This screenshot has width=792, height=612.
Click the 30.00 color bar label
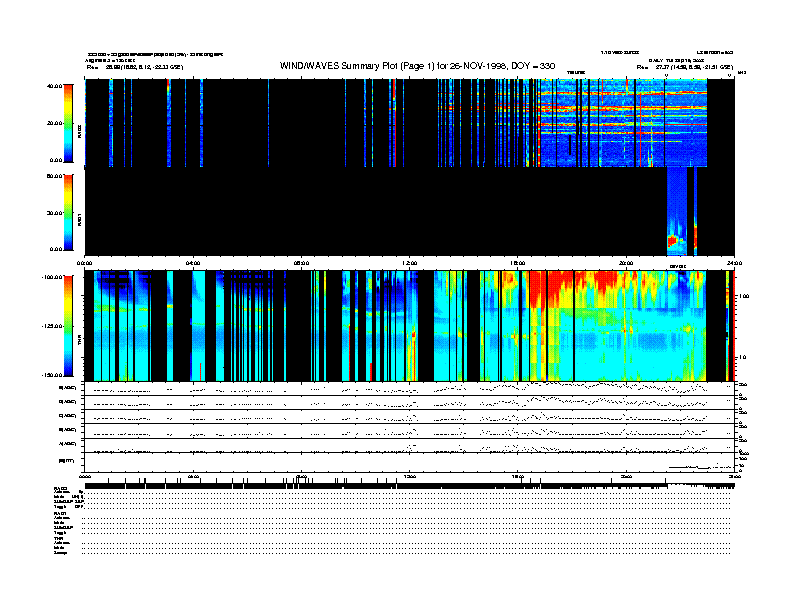click(54, 213)
